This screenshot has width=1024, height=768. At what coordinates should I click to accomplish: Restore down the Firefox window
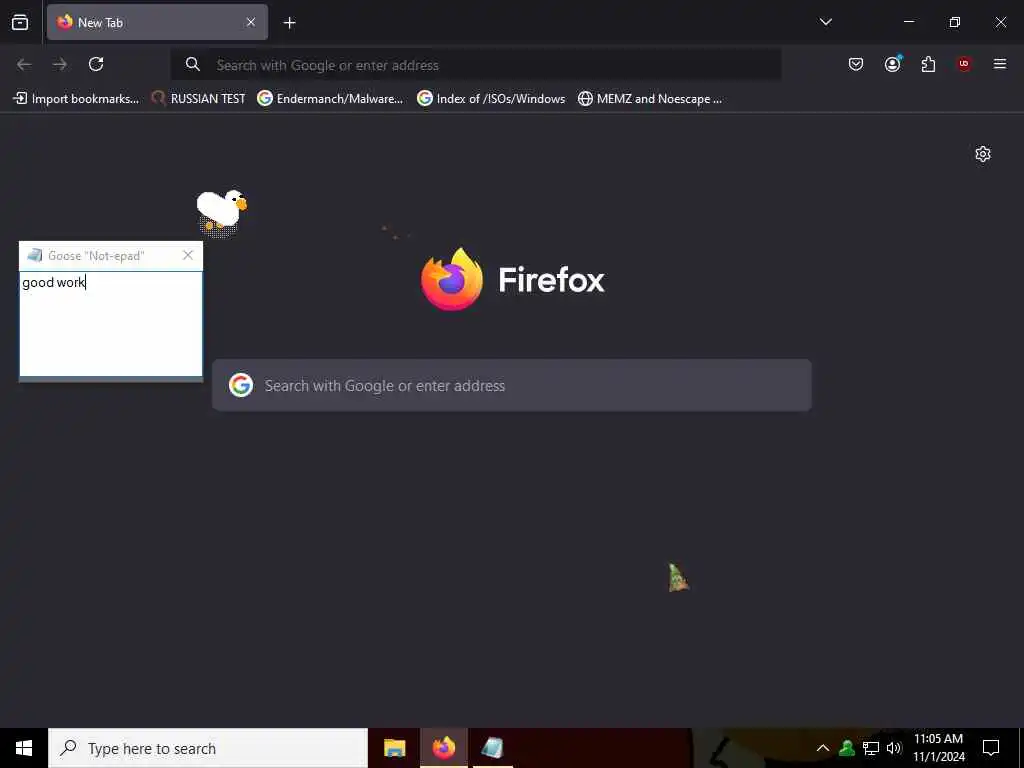(955, 22)
